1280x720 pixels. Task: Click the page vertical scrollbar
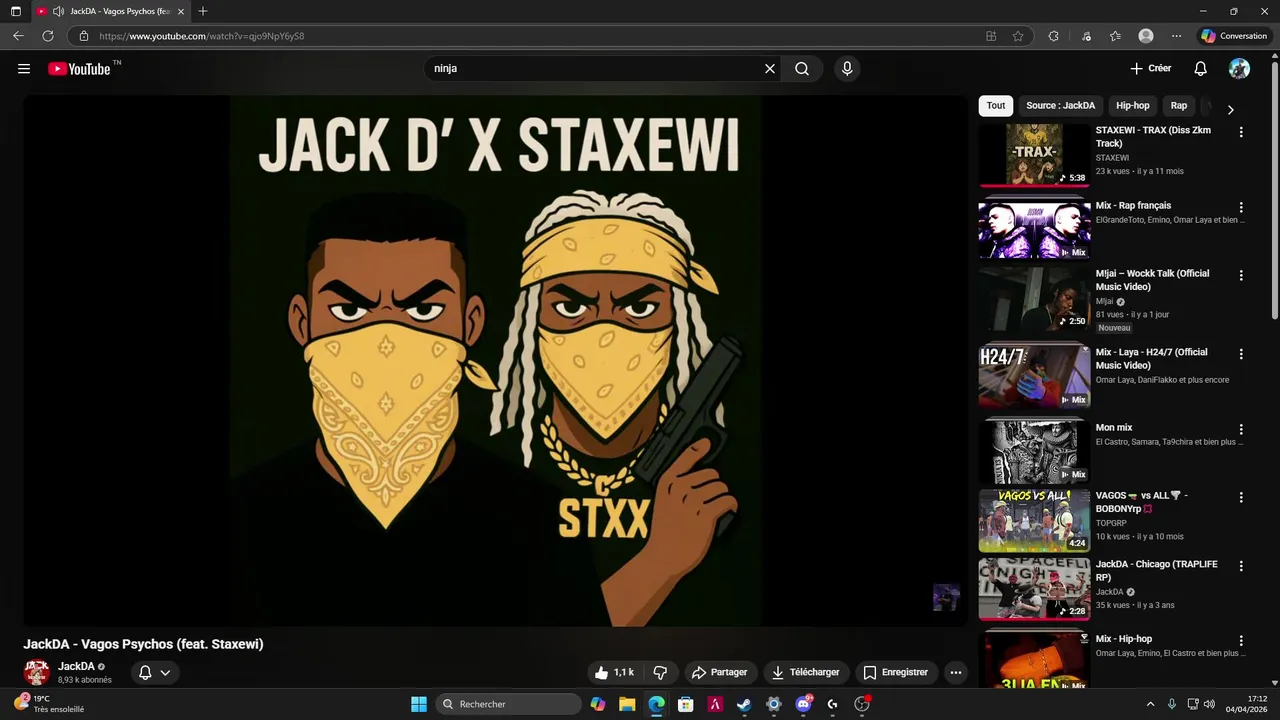click(x=1275, y=190)
